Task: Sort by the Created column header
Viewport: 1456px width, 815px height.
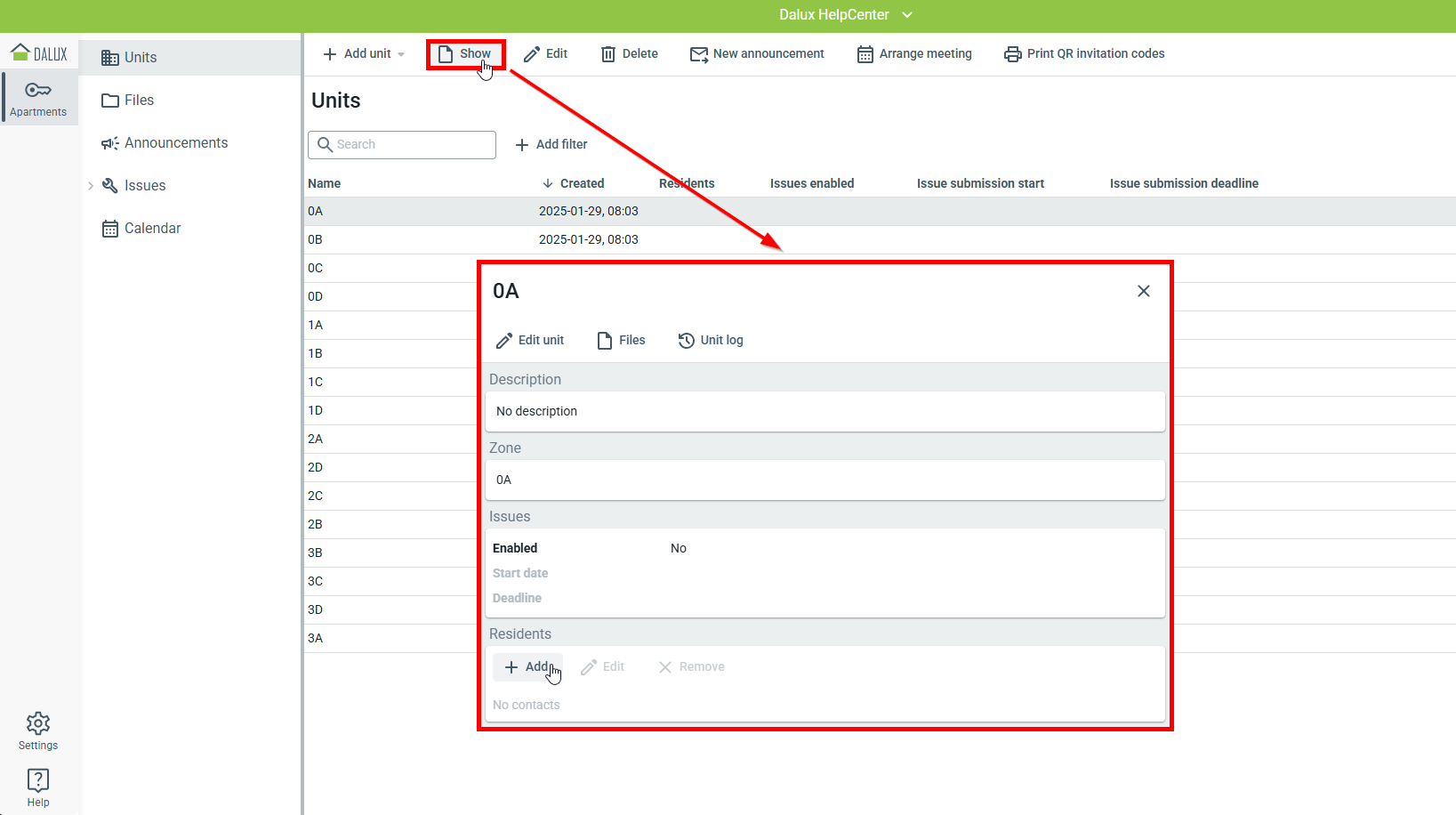Action: pyautogui.click(x=582, y=183)
